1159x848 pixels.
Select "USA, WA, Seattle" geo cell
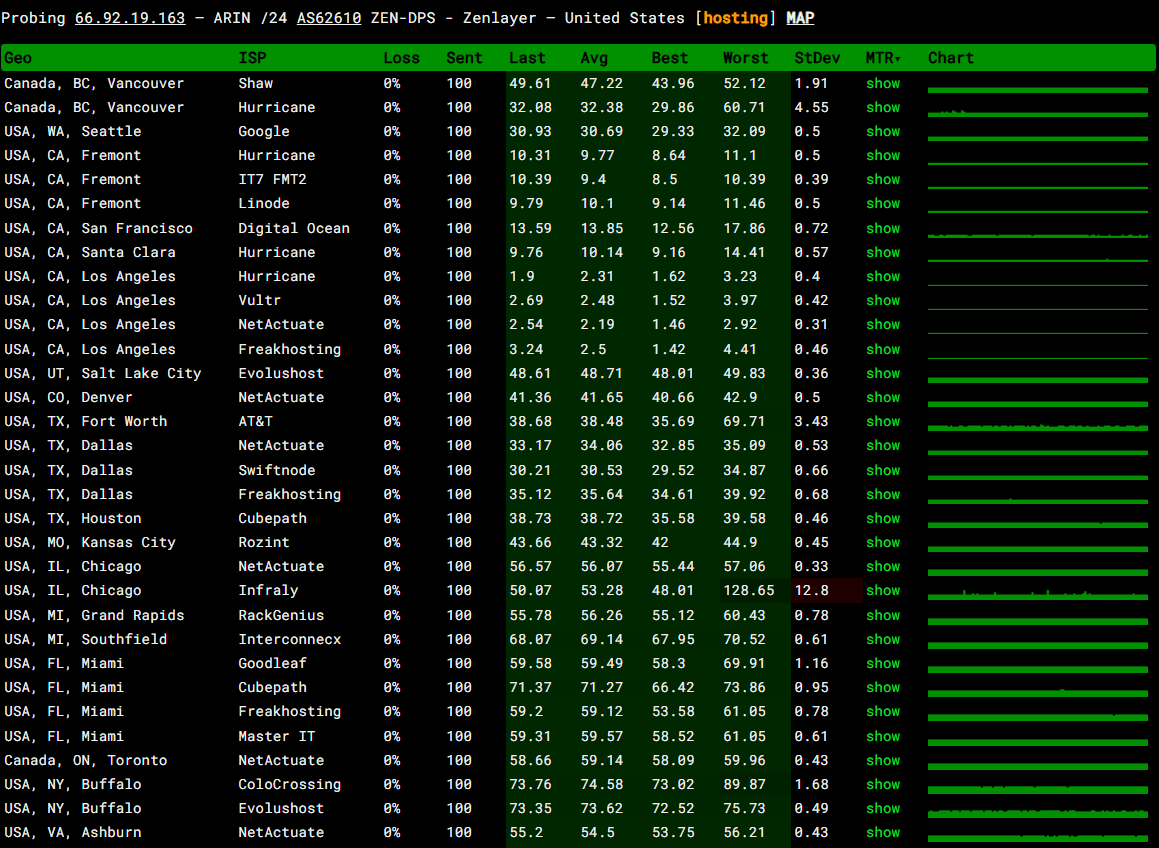[x=72, y=131]
